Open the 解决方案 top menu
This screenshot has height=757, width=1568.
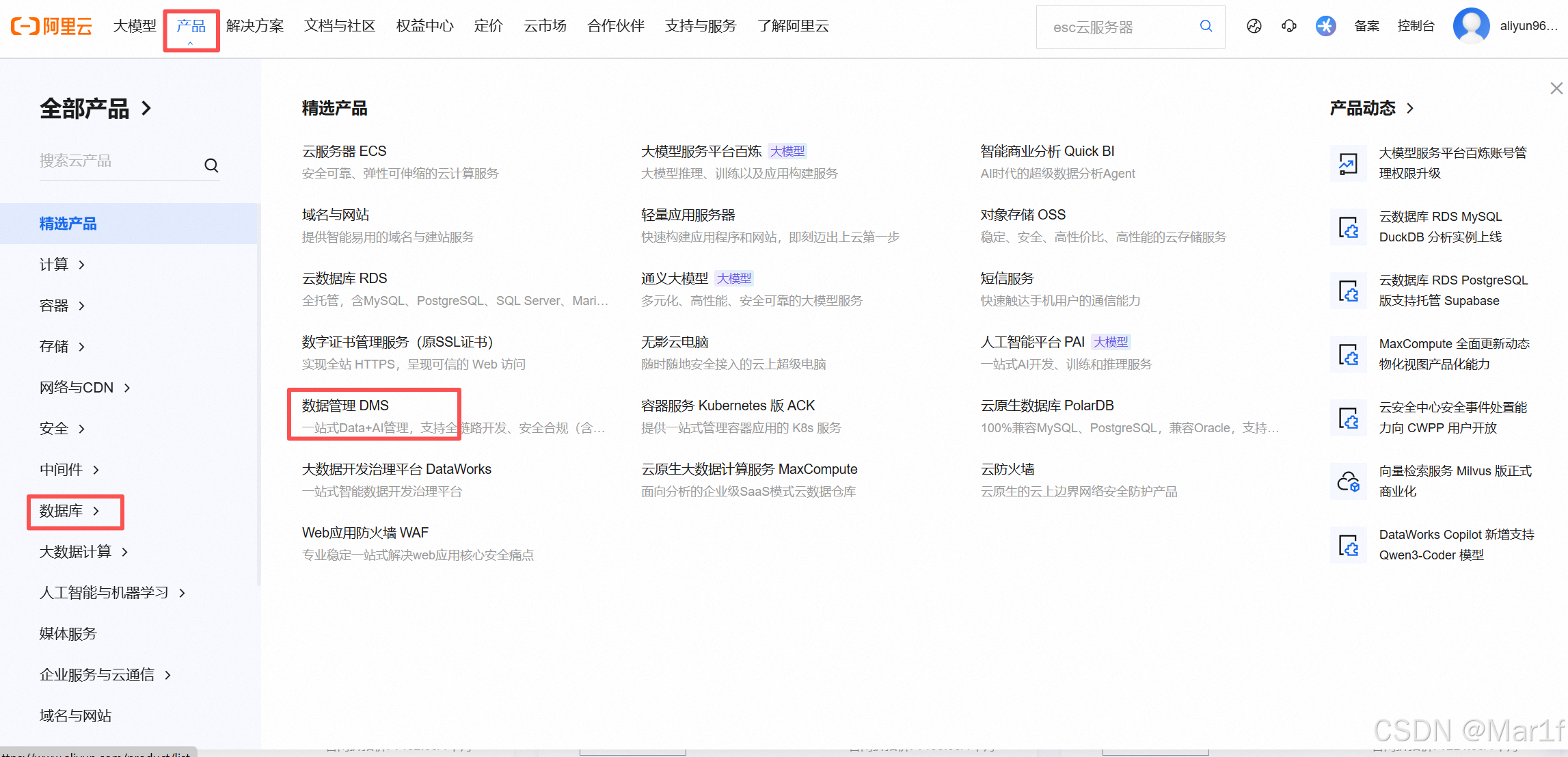coord(255,26)
